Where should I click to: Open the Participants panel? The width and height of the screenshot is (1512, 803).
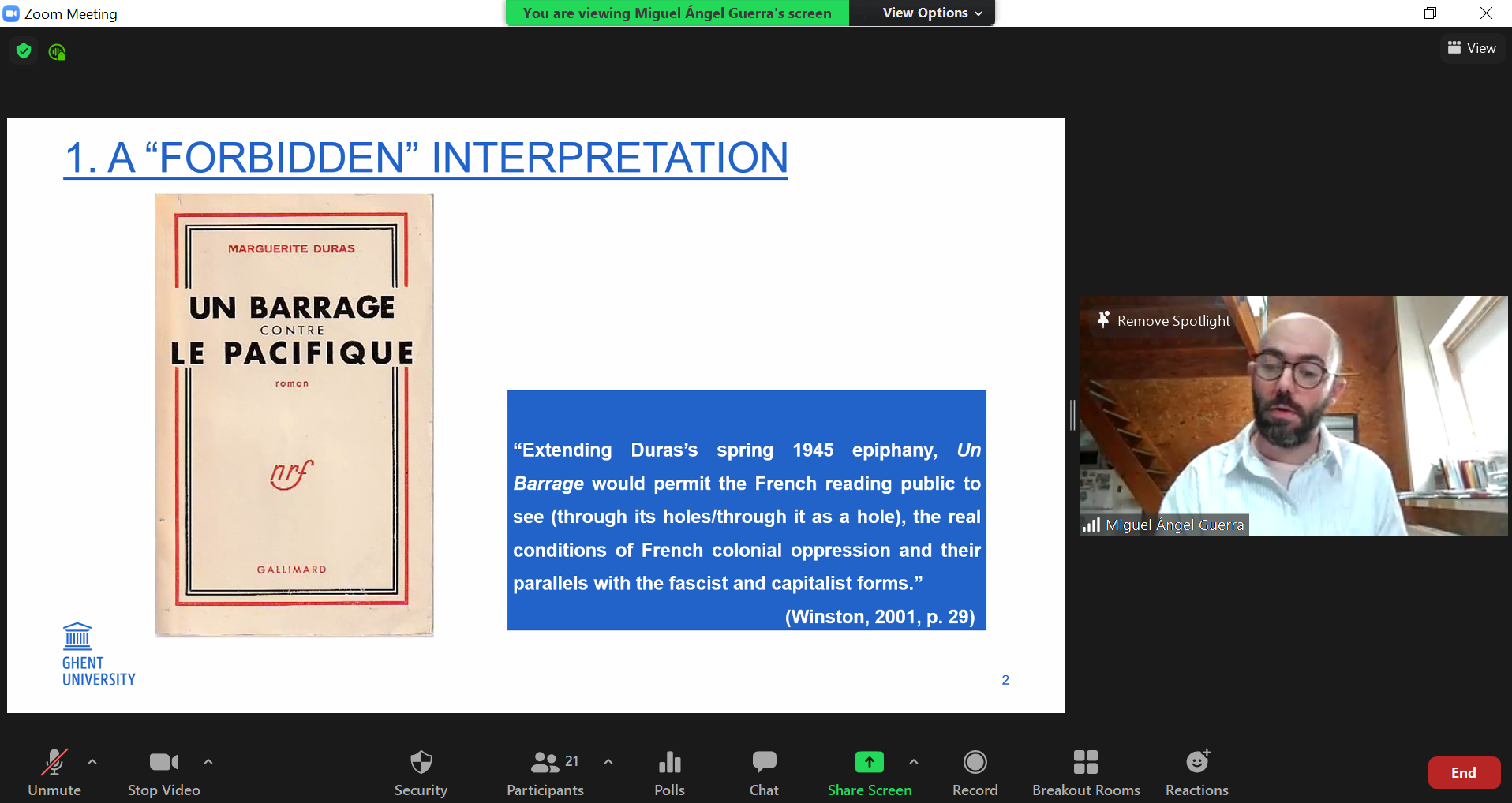point(545,773)
